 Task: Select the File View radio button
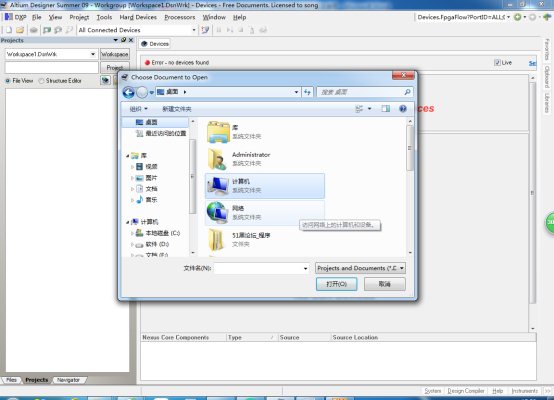click(x=8, y=81)
